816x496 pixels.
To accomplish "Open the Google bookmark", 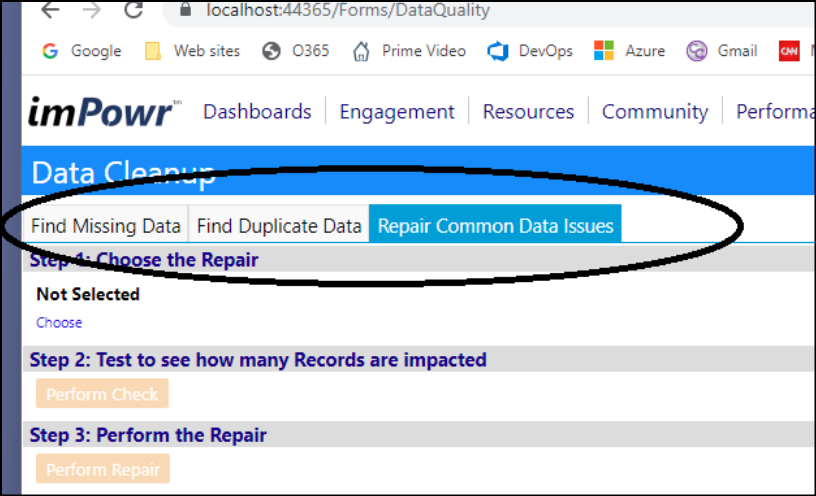I will (82, 51).
